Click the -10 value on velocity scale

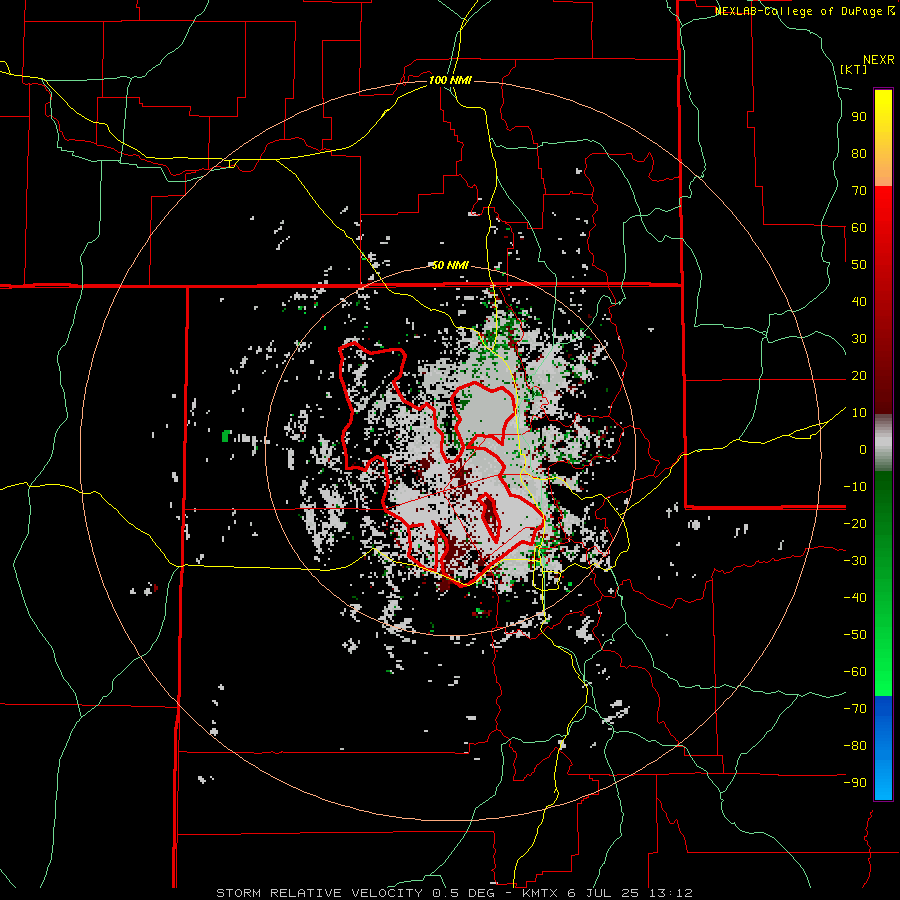point(855,487)
